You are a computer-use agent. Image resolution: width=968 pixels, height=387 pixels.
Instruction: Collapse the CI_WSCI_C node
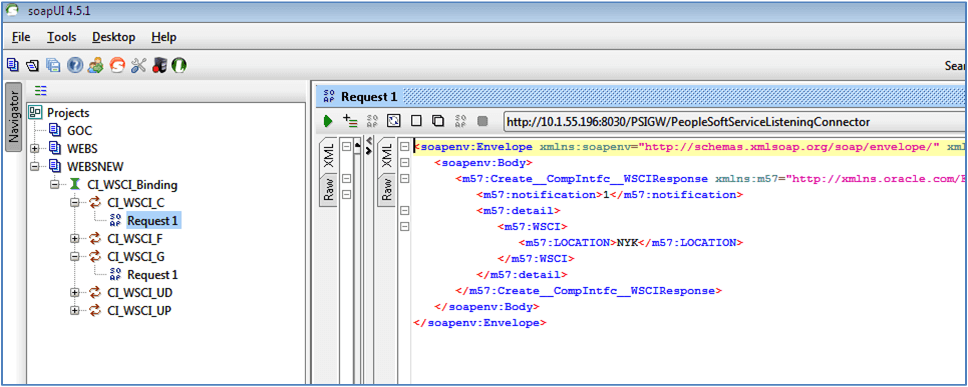pos(75,202)
